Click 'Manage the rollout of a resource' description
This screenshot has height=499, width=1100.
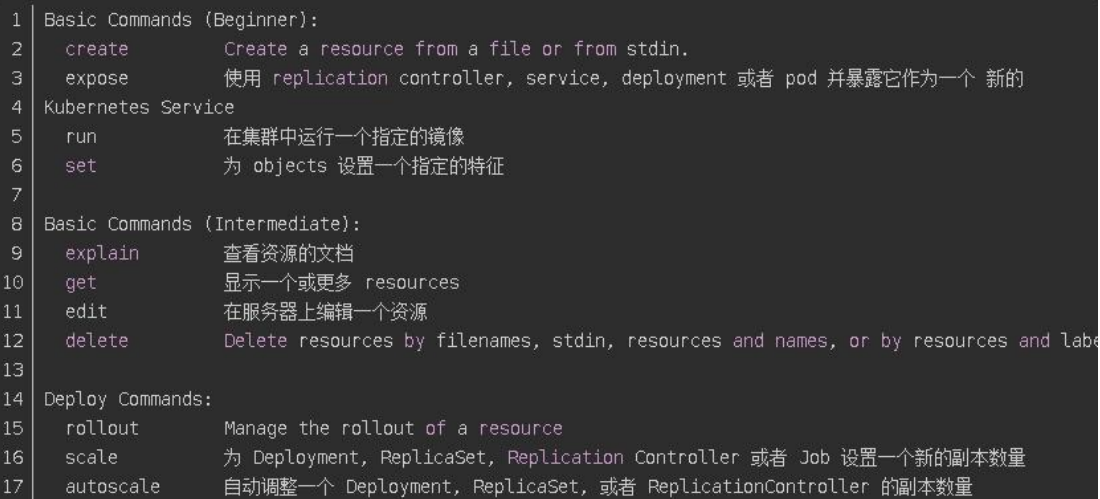pyautogui.click(x=393, y=429)
